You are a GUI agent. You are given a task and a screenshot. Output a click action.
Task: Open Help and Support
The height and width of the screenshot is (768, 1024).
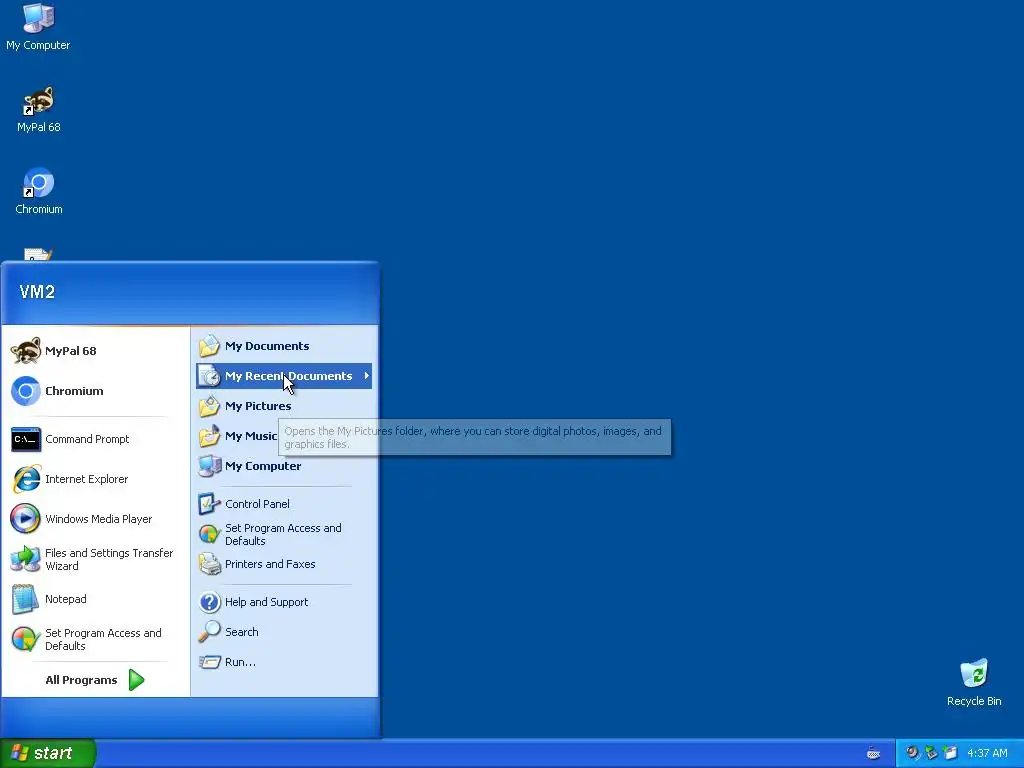283,602
